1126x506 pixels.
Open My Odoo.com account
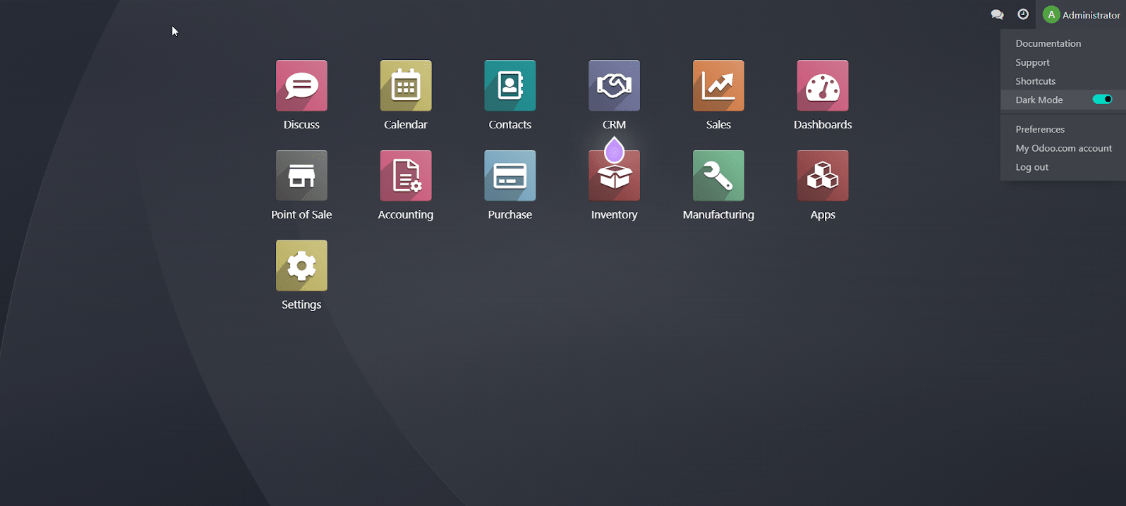pos(1063,148)
